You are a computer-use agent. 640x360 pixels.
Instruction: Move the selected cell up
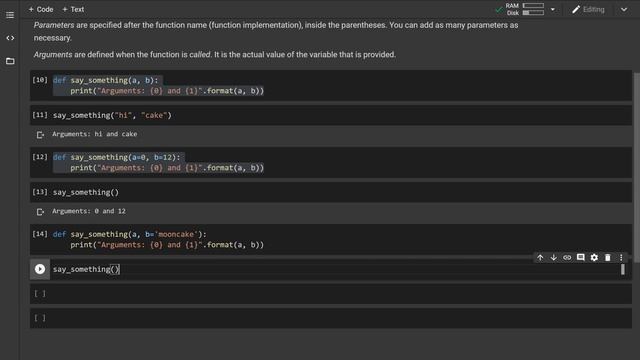click(x=540, y=258)
